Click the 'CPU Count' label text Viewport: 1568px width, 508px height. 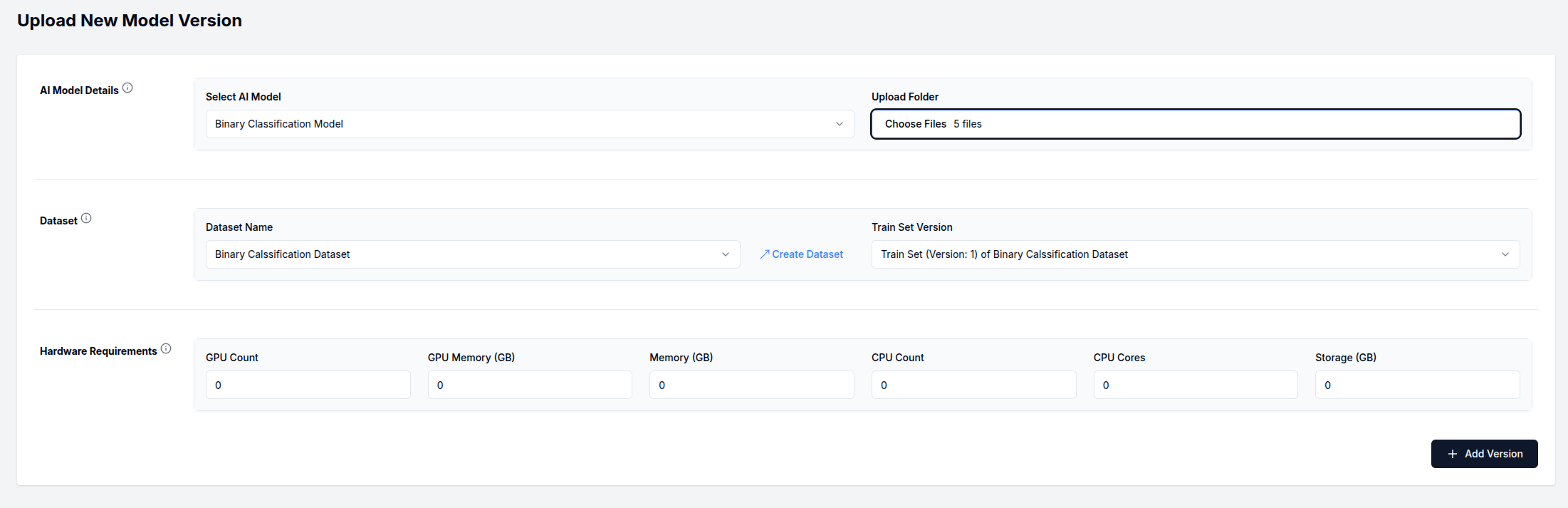coord(898,358)
